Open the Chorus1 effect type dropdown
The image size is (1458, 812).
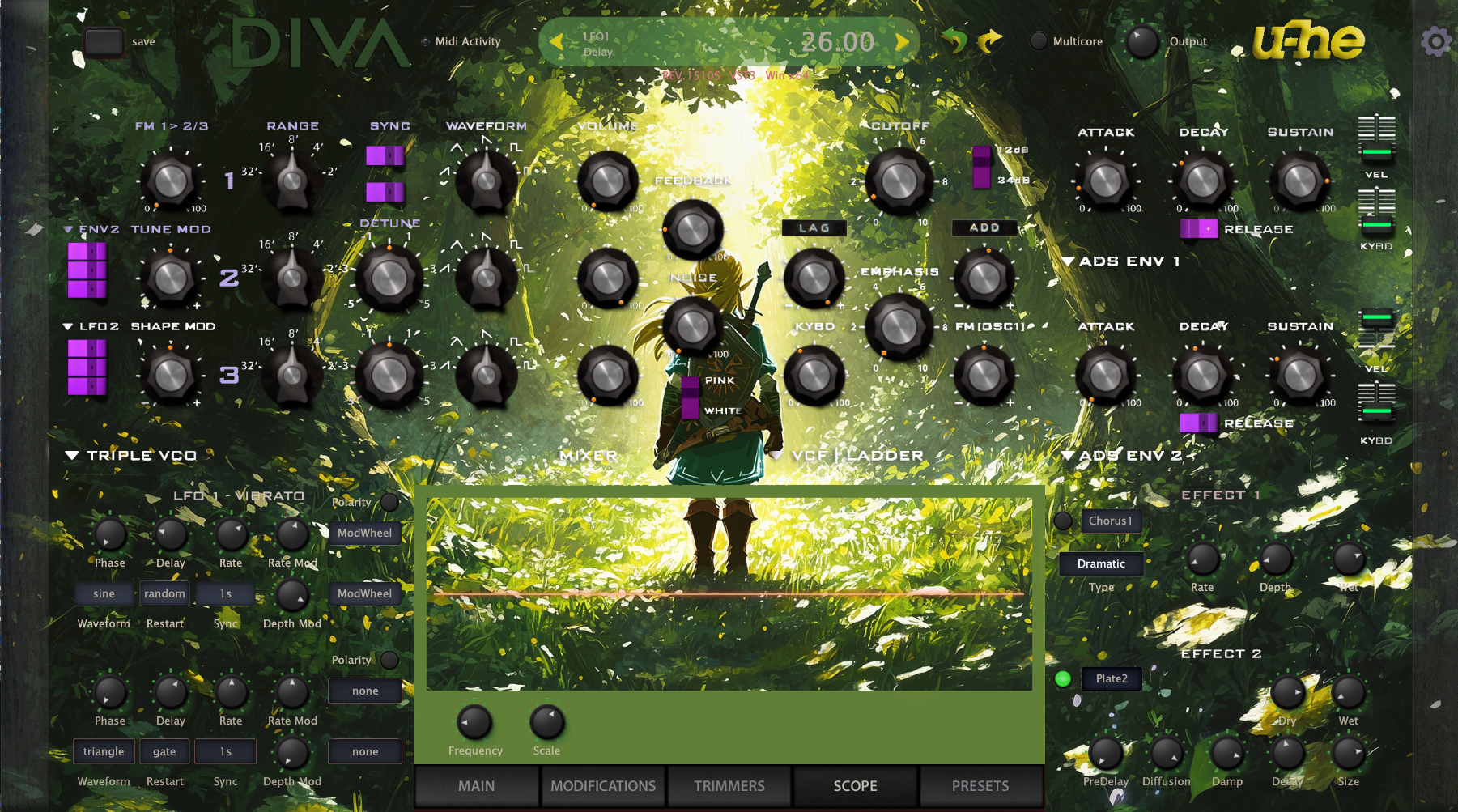pos(1111,521)
